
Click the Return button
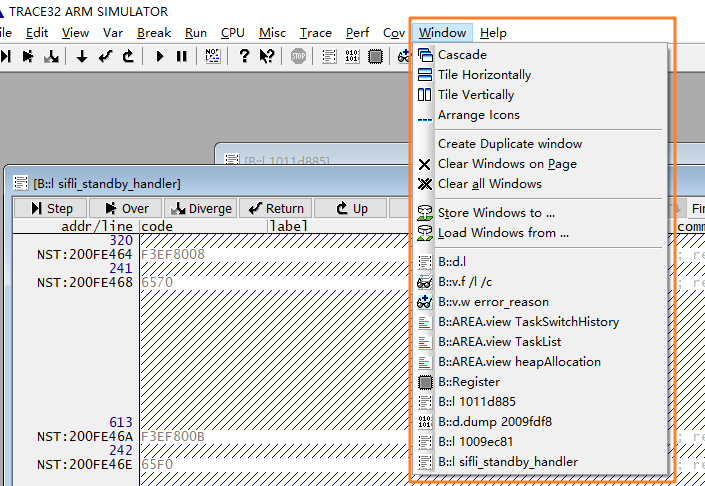[276, 208]
